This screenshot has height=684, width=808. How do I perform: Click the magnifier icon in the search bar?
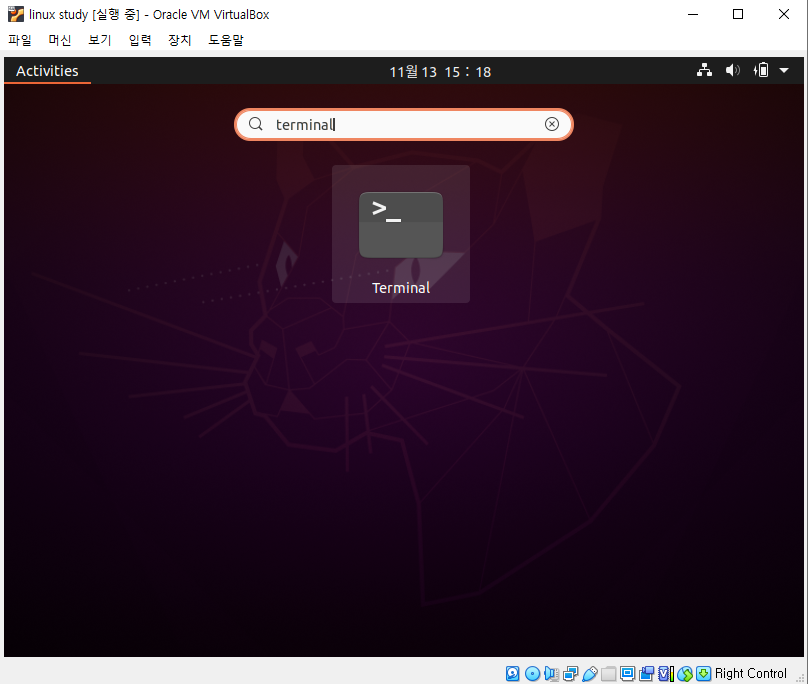tap(256, 124)
